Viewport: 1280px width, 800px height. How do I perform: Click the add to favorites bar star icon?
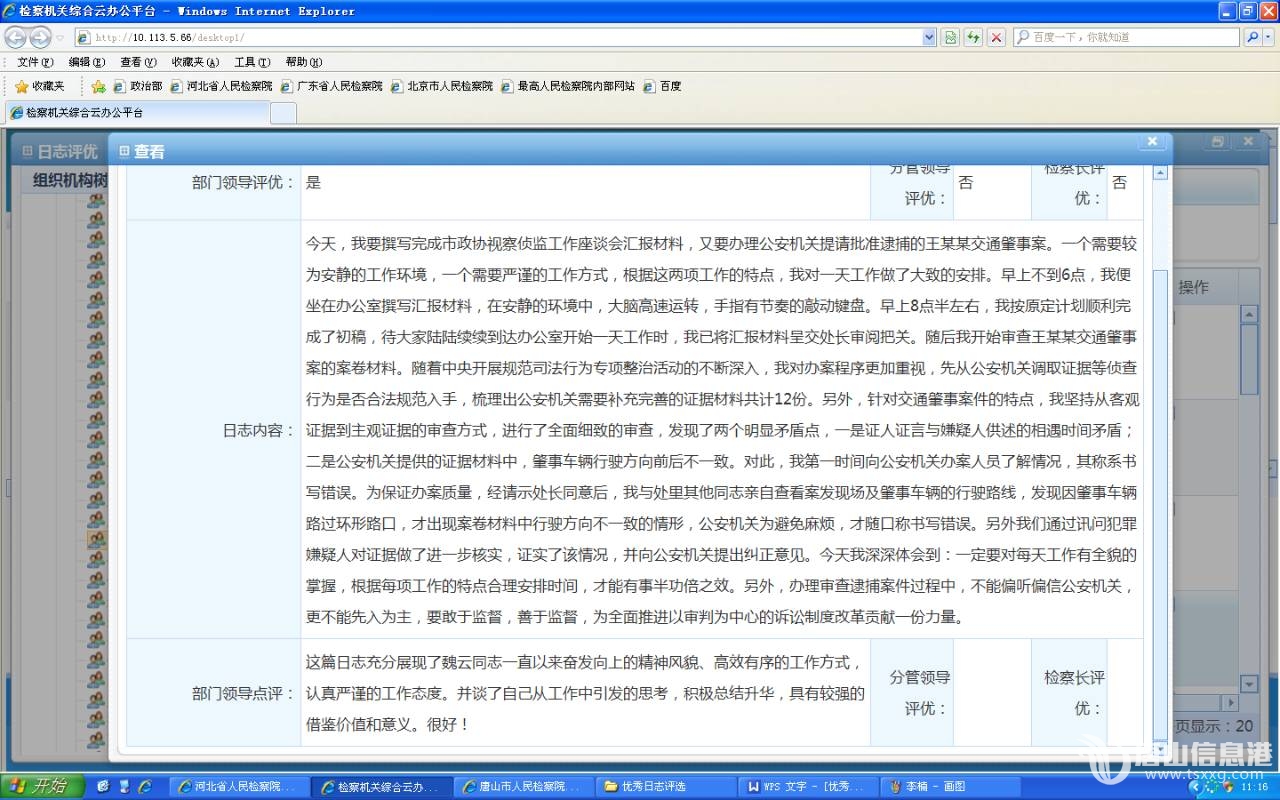(x=98, y=86)
